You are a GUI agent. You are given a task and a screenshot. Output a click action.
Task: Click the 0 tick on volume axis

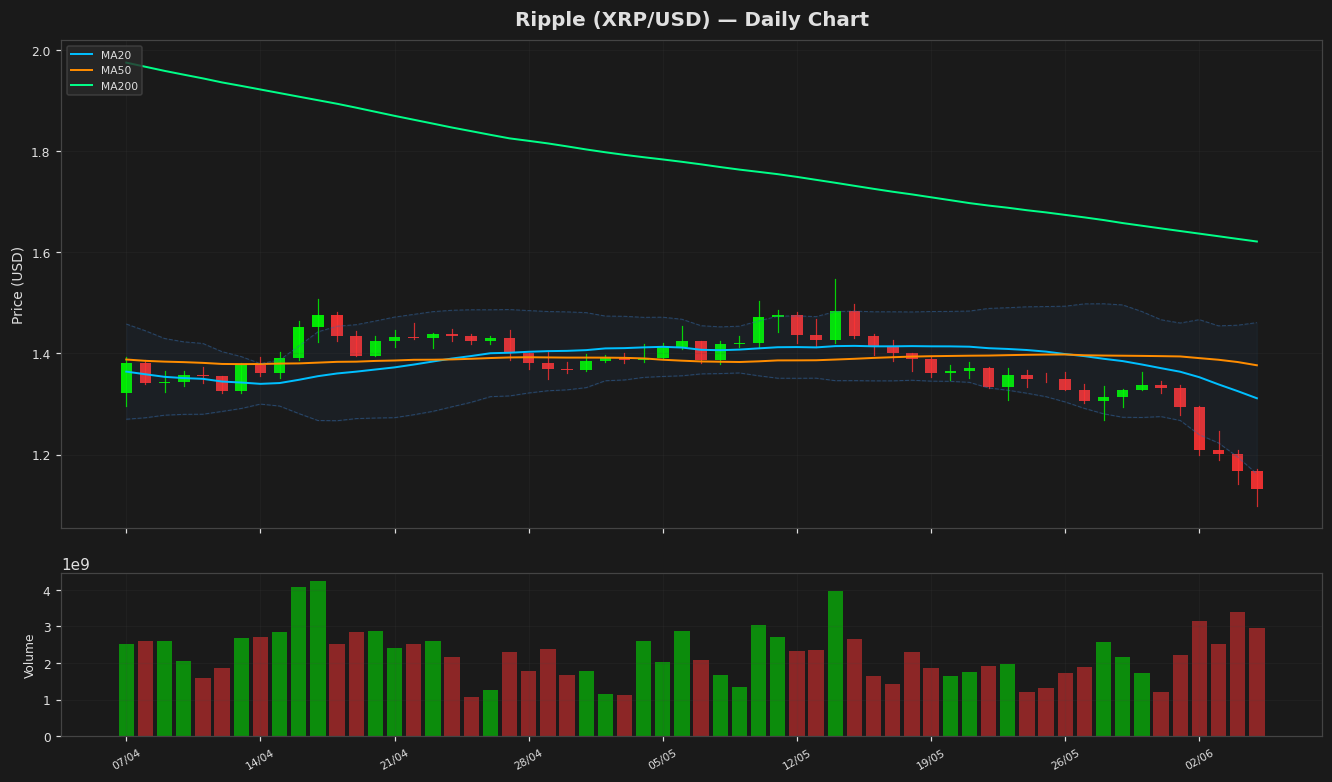(47, 737)
